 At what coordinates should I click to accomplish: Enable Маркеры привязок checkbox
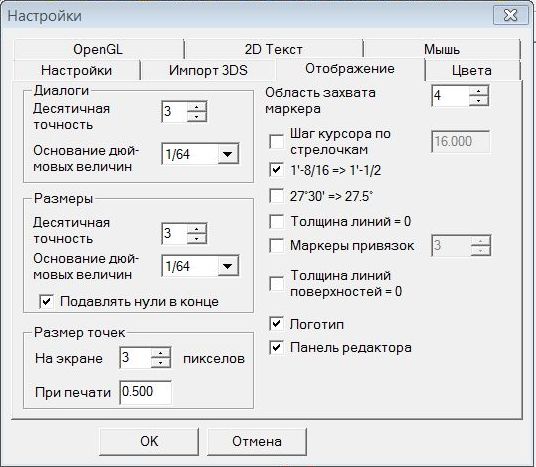277,245
